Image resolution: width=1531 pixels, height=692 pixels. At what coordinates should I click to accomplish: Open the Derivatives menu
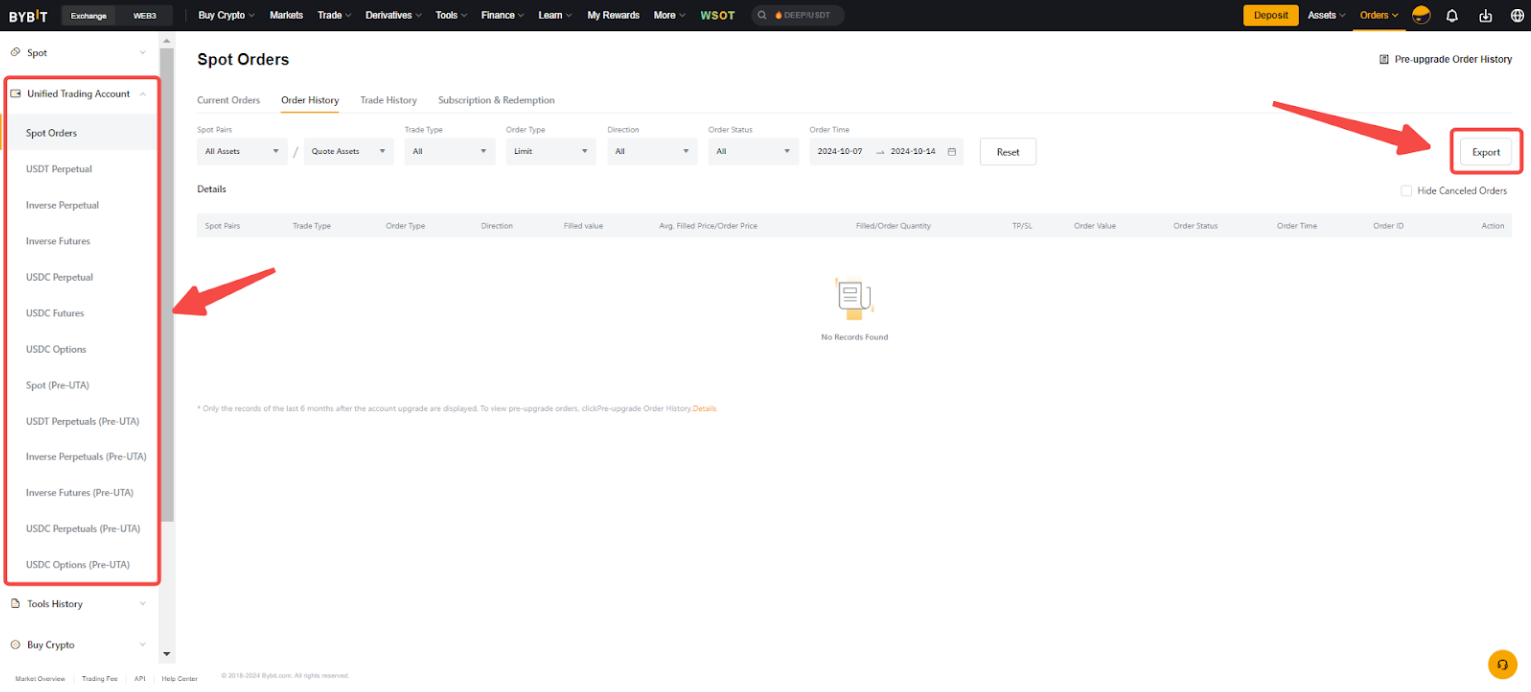pyautogui.click(x=393, y=15)
